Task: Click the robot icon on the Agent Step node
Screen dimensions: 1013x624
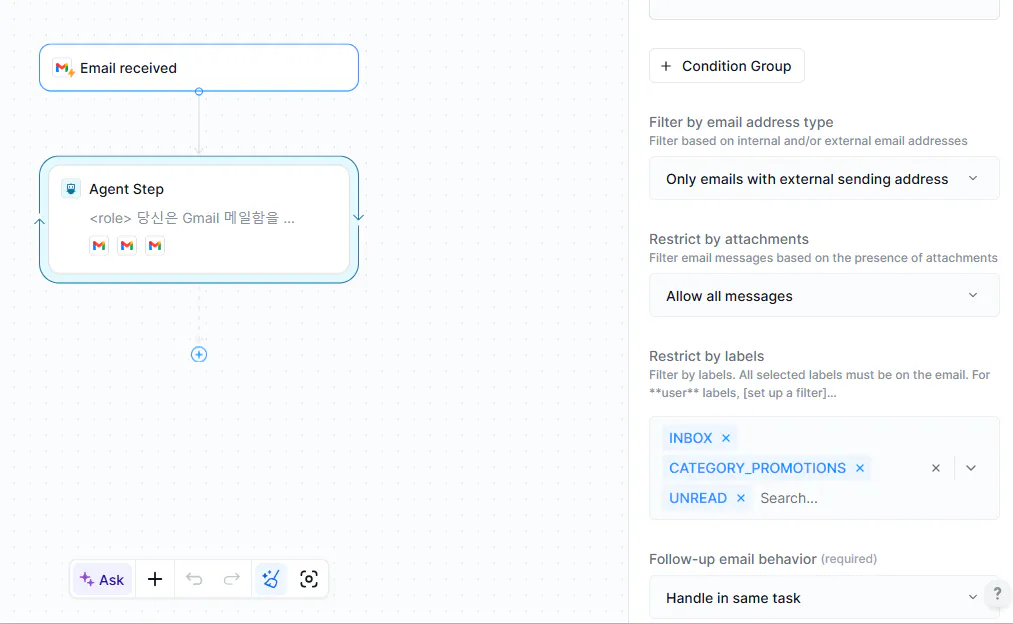Action: (70, 188)
